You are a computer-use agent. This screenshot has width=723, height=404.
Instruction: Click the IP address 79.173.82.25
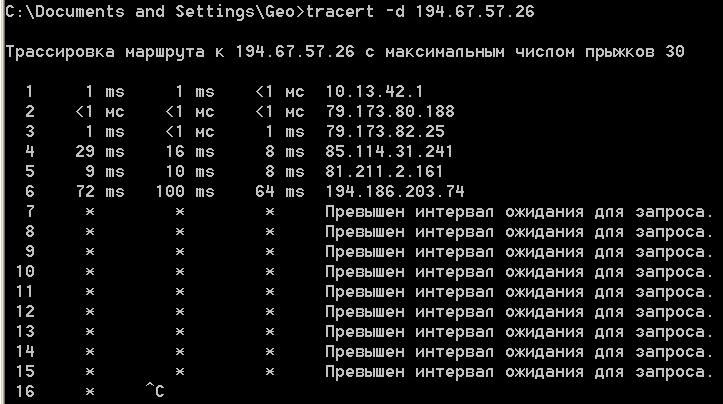point(385,131)
